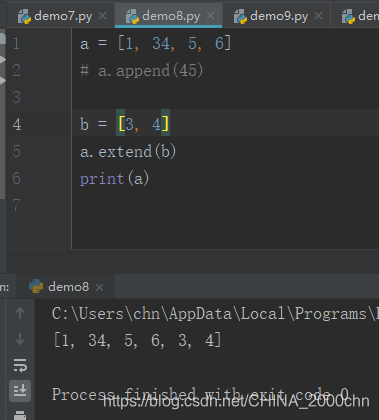Toggle soft-wrap in the run console

pyautogui.click(x=20, y=365)
